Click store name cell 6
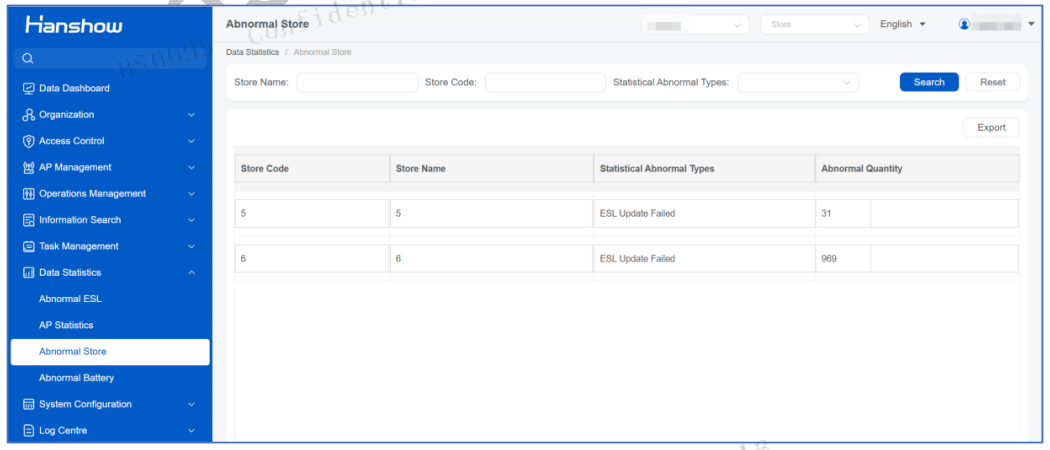Screen dimensions: 1050x450 point(492,258)
